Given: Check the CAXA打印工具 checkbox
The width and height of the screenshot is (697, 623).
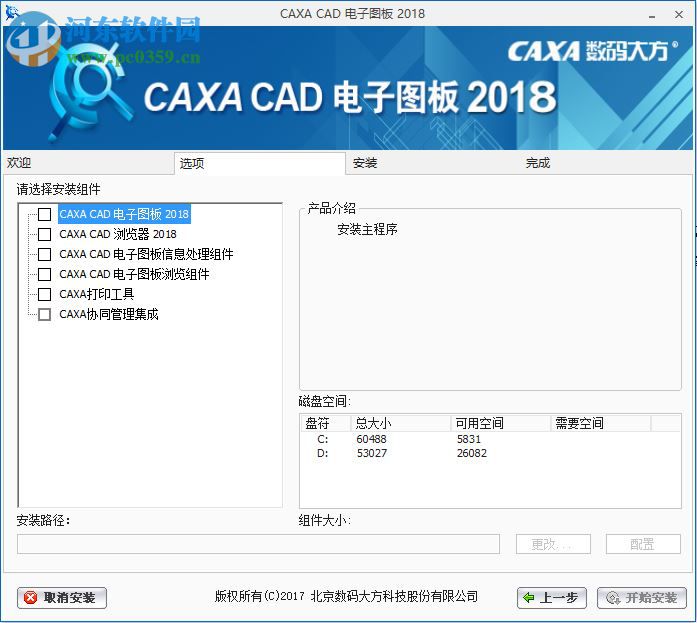Looking at the screenshot, I should coord(44,294).
